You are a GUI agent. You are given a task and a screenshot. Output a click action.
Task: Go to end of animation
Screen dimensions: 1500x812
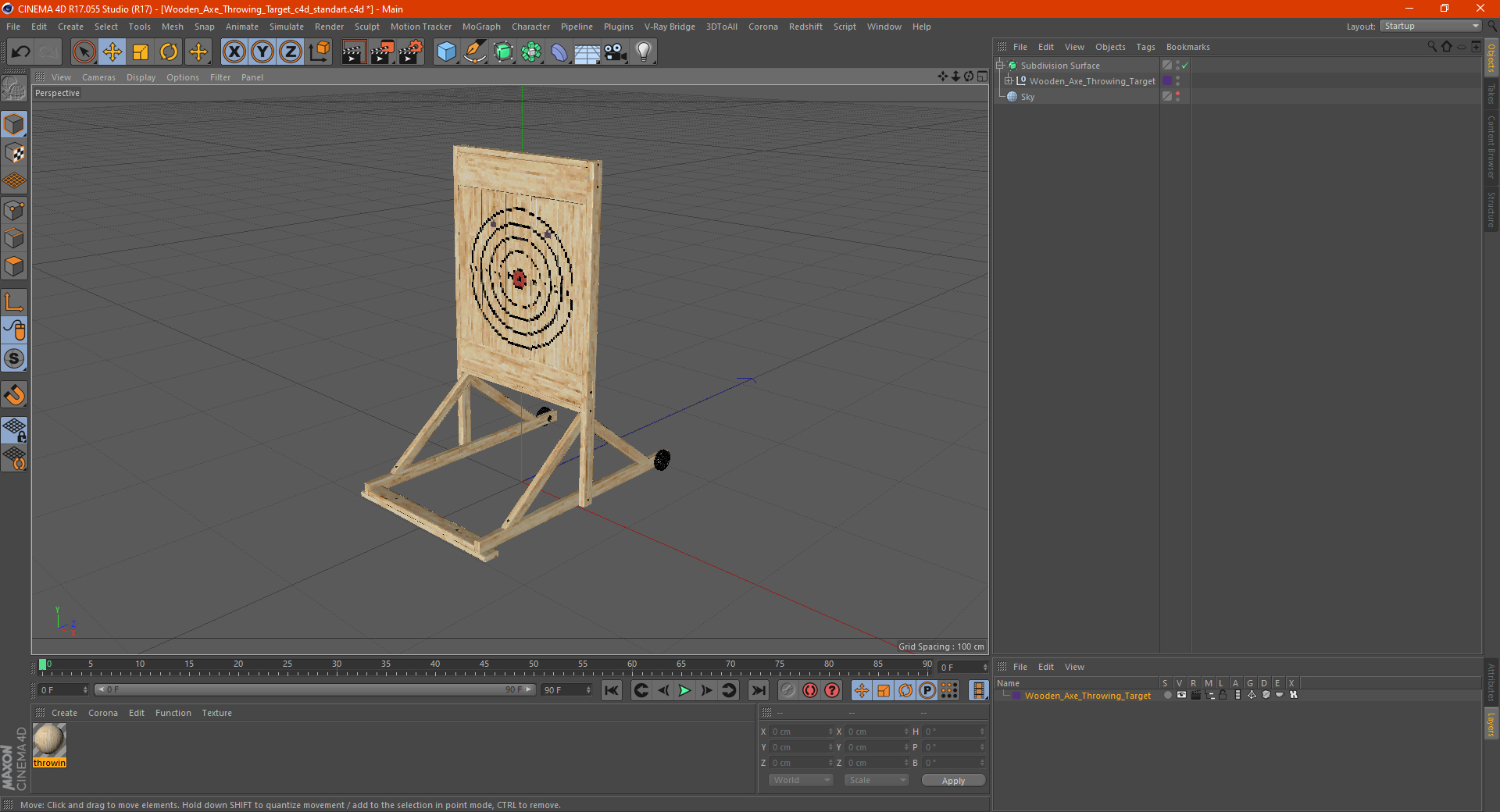(x=758, y=690)
